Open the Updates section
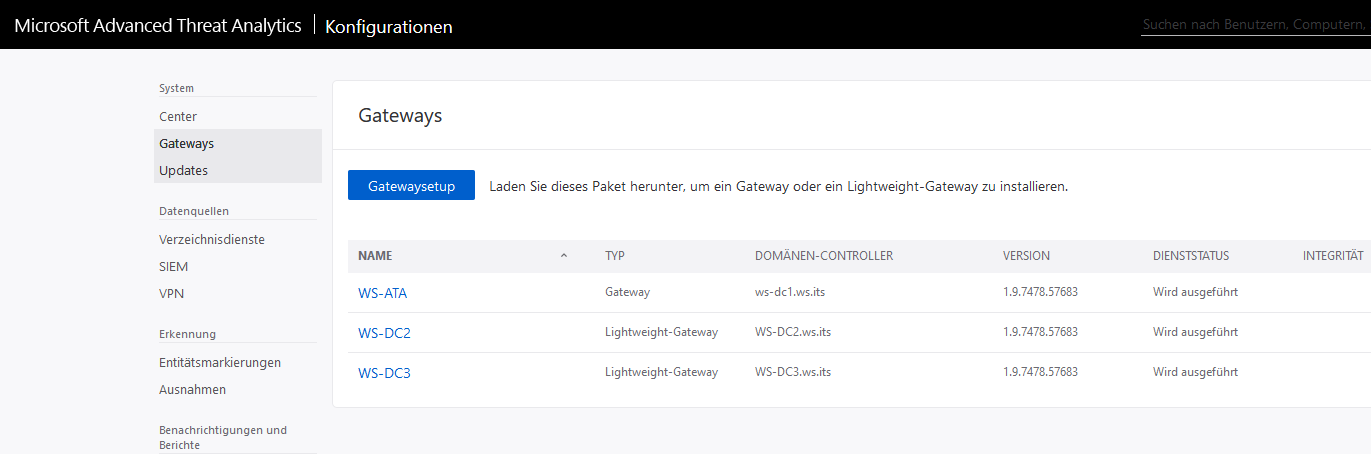 (x=184, y=170)
